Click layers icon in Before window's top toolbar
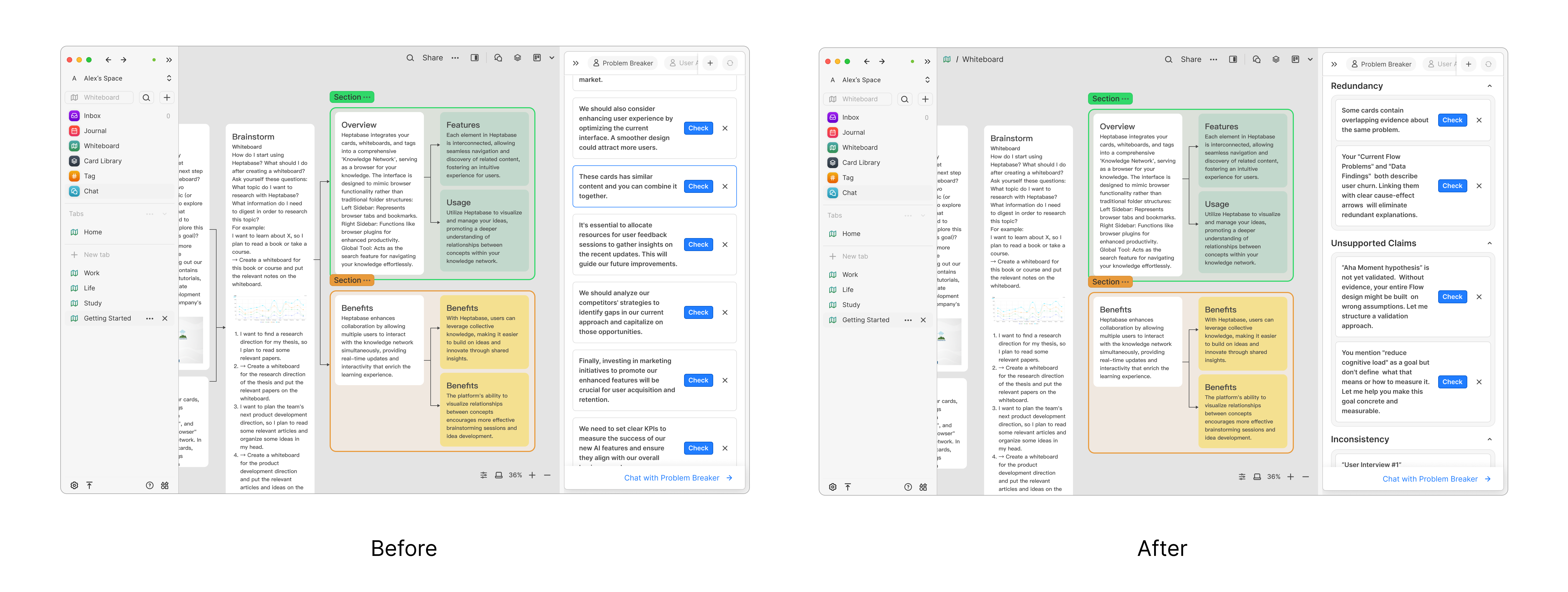The height and width of the screenshot is (592, 1568). pos(517,58)
